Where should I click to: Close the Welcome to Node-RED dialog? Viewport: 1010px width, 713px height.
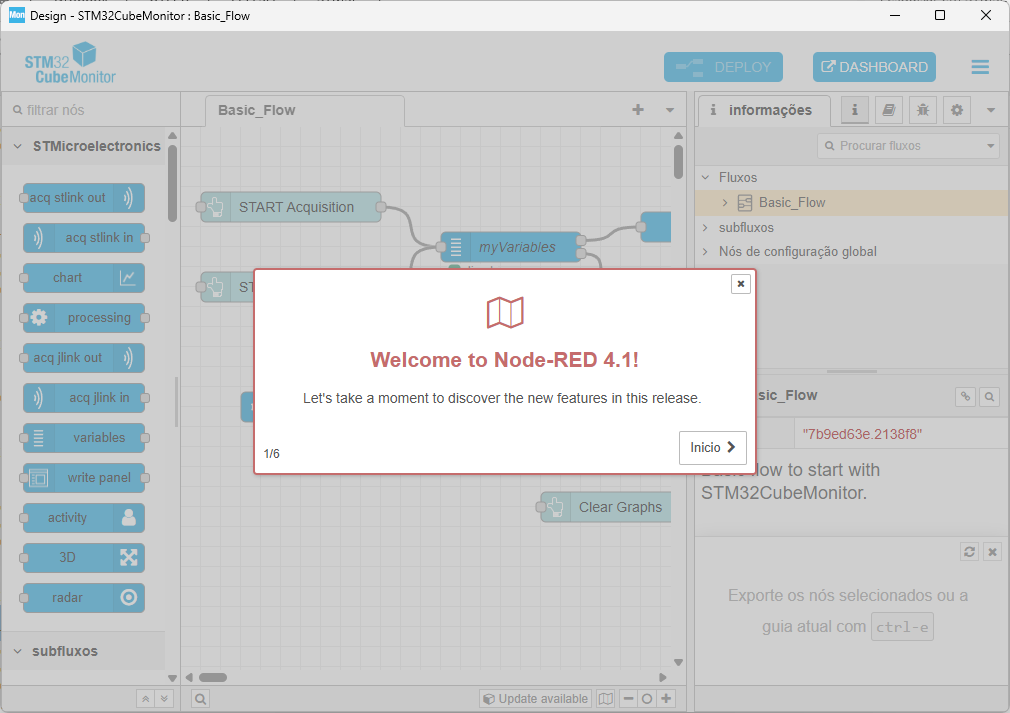(740, 284)
